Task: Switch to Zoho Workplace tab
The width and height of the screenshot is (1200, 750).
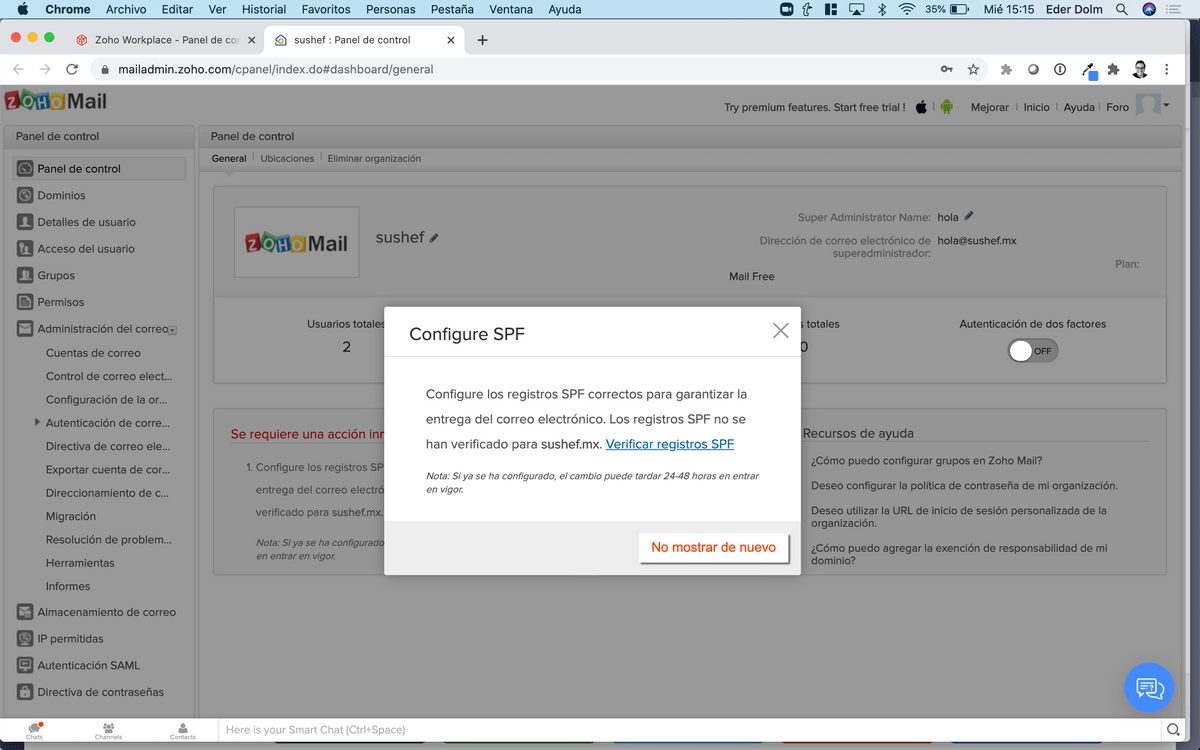Action: pyautogui.click(x=165, y=40)
